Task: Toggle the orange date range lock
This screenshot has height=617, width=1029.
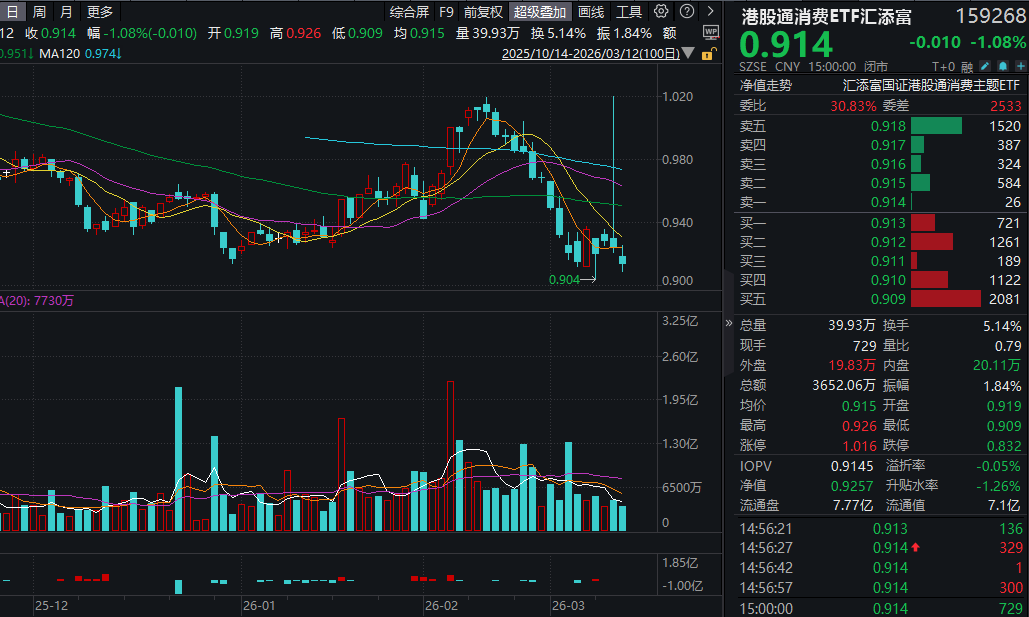Action: 711,53
